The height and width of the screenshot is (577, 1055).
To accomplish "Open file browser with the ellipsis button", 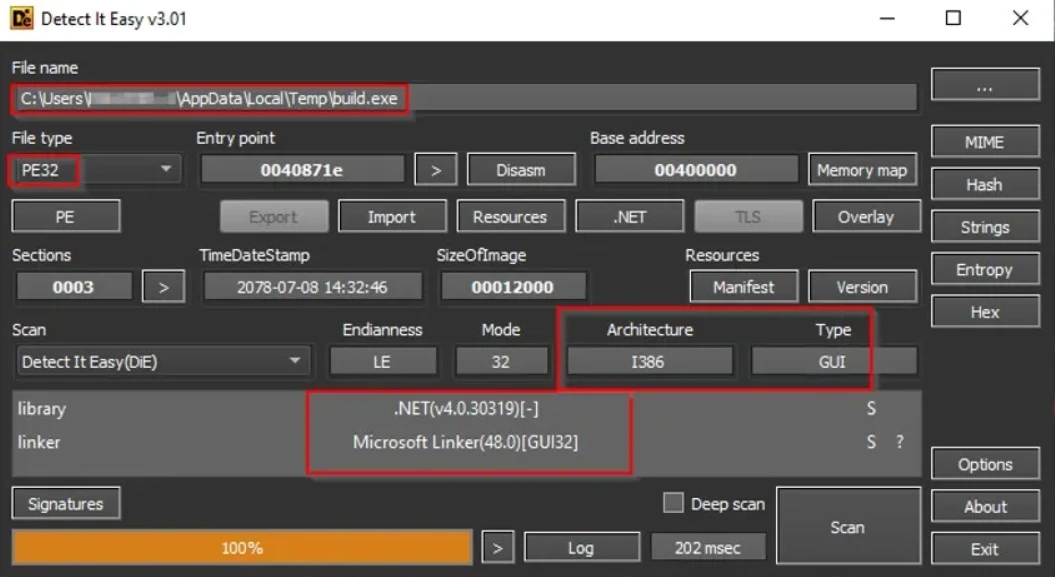I will 983,86.
